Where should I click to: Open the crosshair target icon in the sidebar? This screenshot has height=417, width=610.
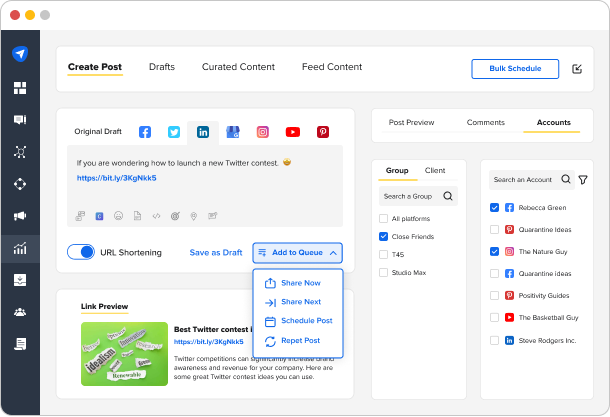point(20,184)
